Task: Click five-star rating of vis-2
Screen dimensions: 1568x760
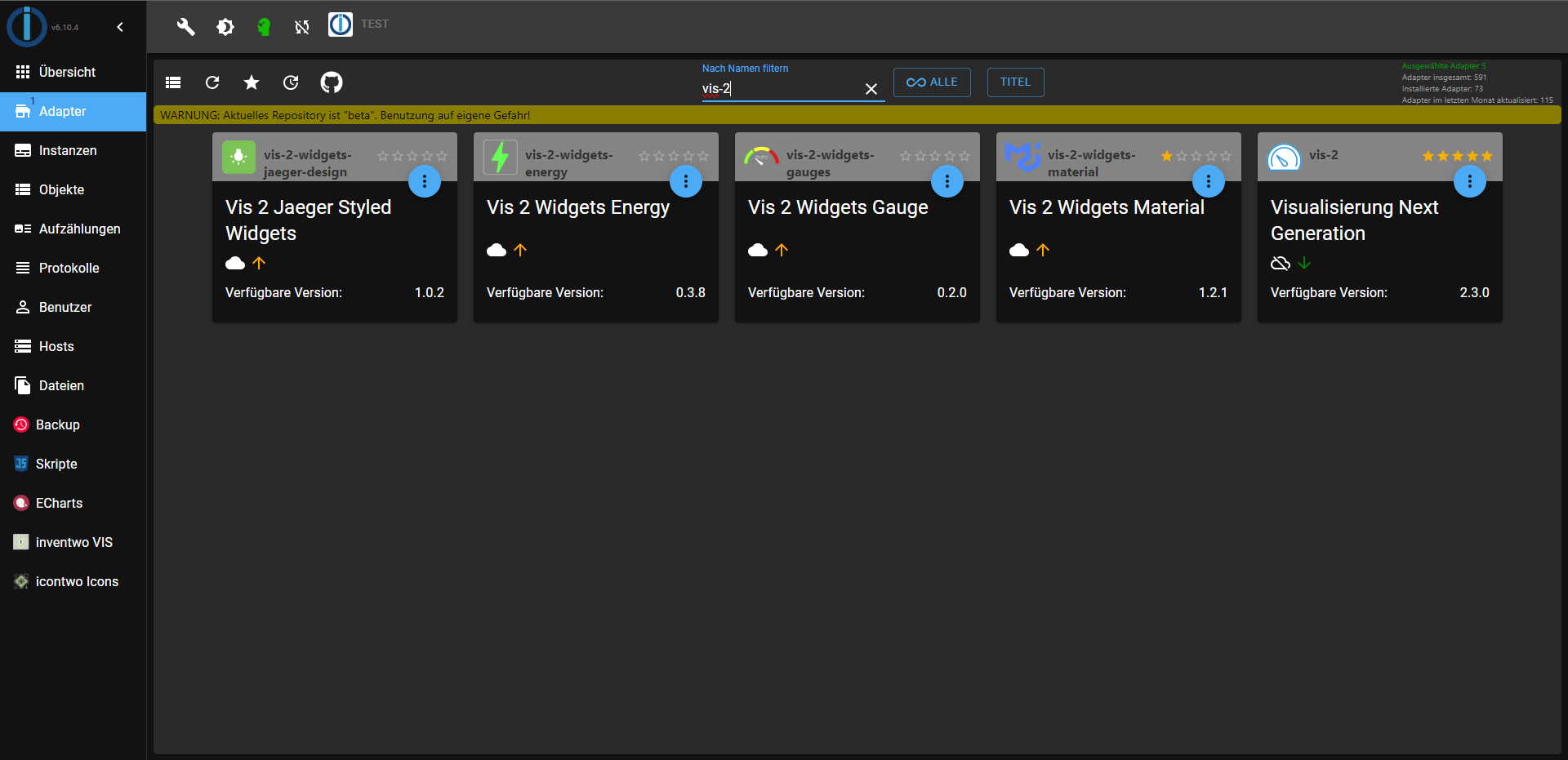Action: click(x=1458, y=156)
